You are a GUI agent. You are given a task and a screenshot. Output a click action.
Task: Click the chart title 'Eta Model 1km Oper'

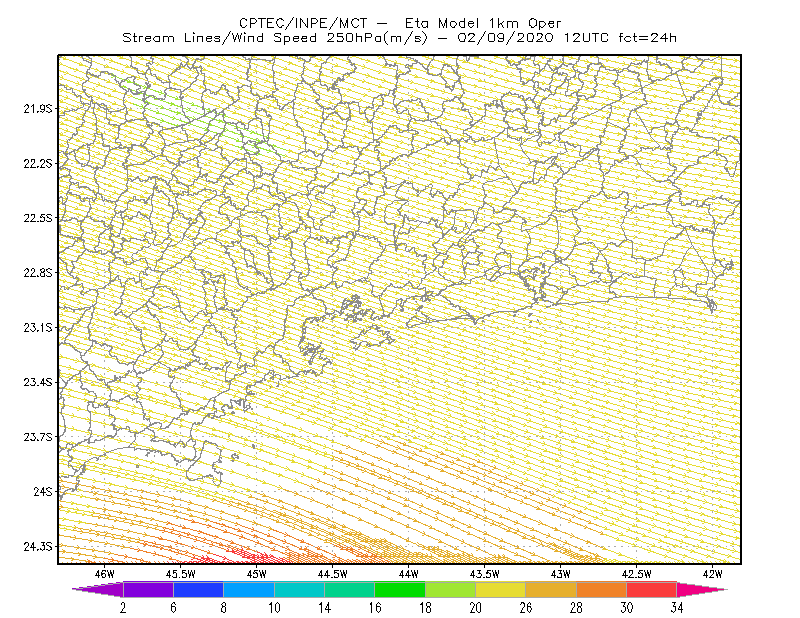tap(483, 23)
